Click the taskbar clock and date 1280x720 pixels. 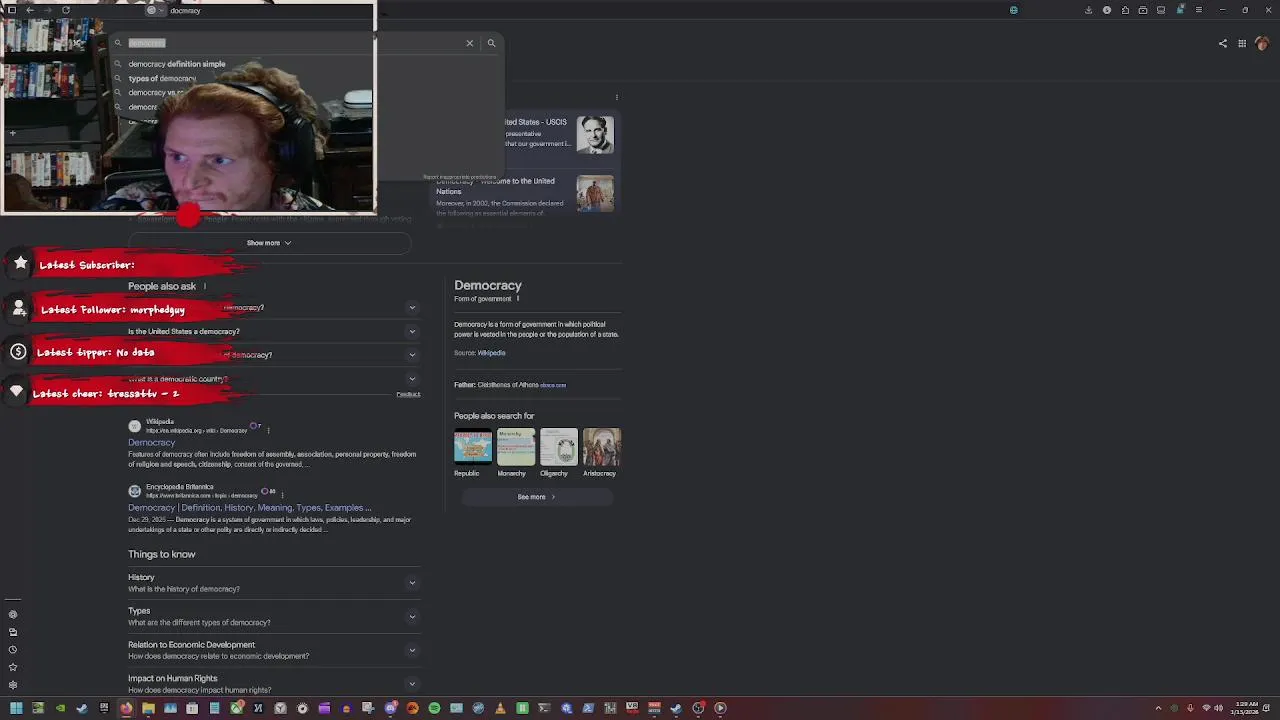click(1246, 708)
